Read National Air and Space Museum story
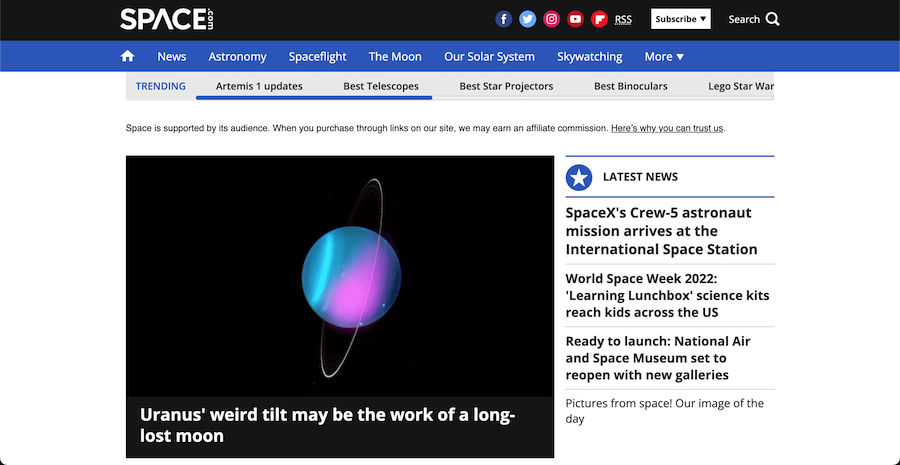 (x=658, y=358)
